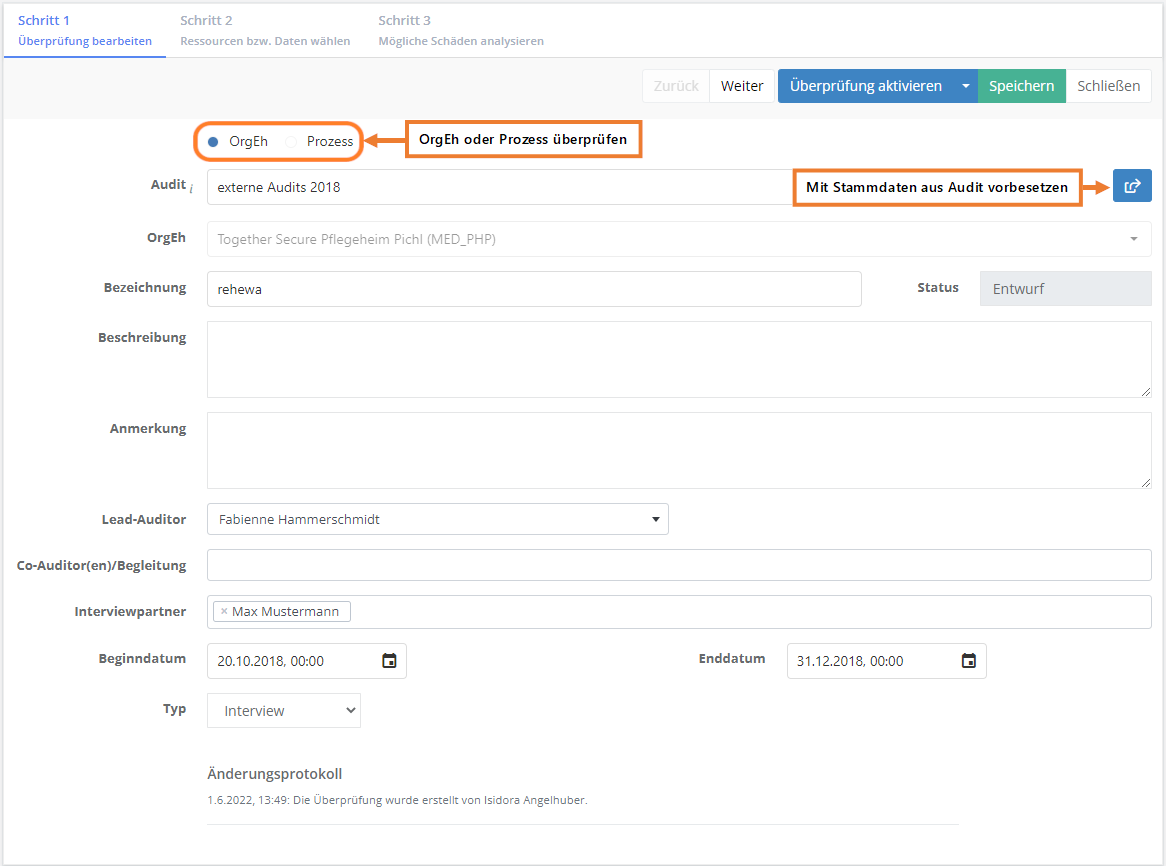Click into the Bezeichnung text field
Screen dimensions: 1166x866
pyautogui.click(x=533, y=289)
